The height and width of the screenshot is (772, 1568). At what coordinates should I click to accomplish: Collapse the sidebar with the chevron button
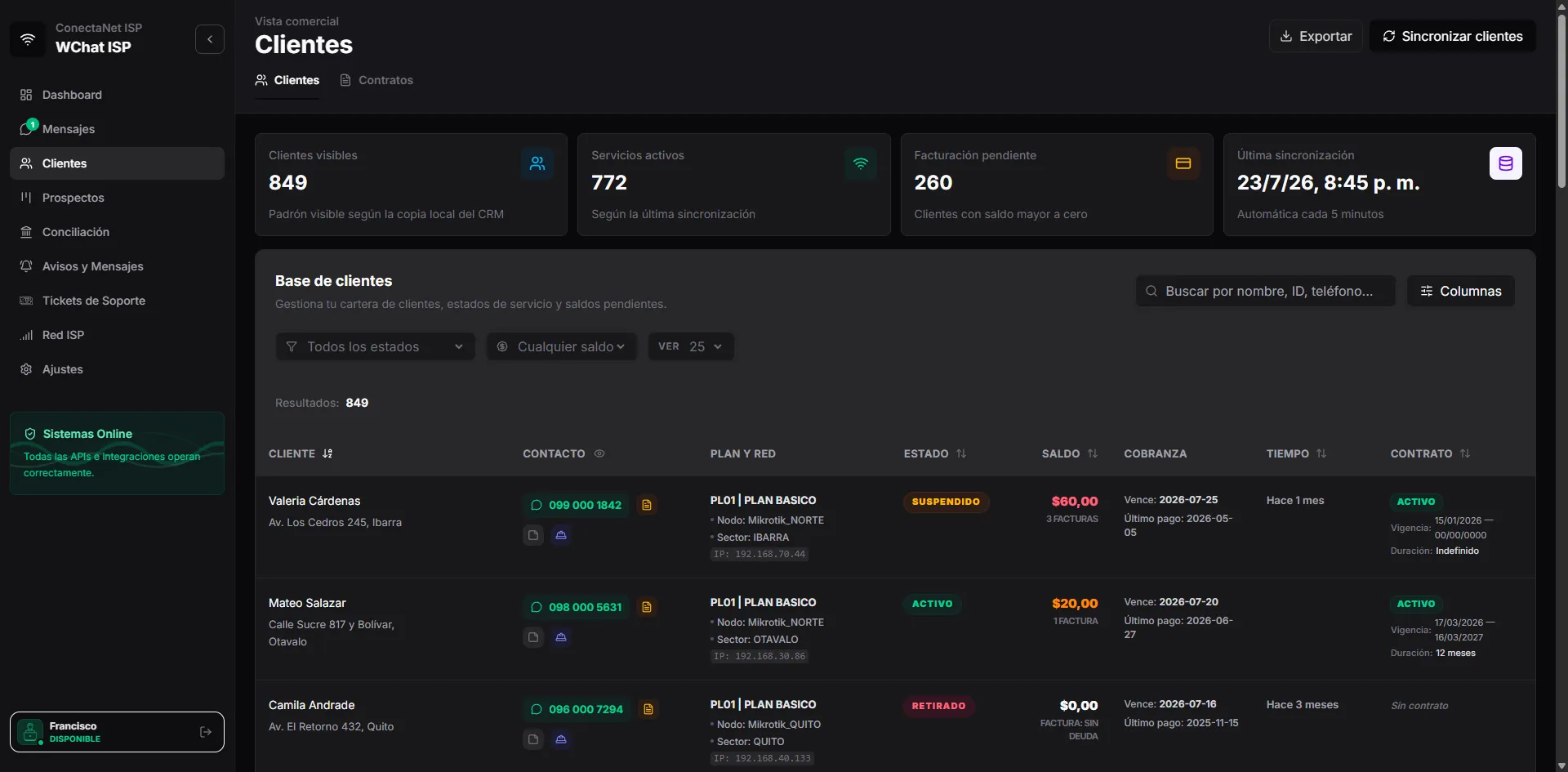210,38
